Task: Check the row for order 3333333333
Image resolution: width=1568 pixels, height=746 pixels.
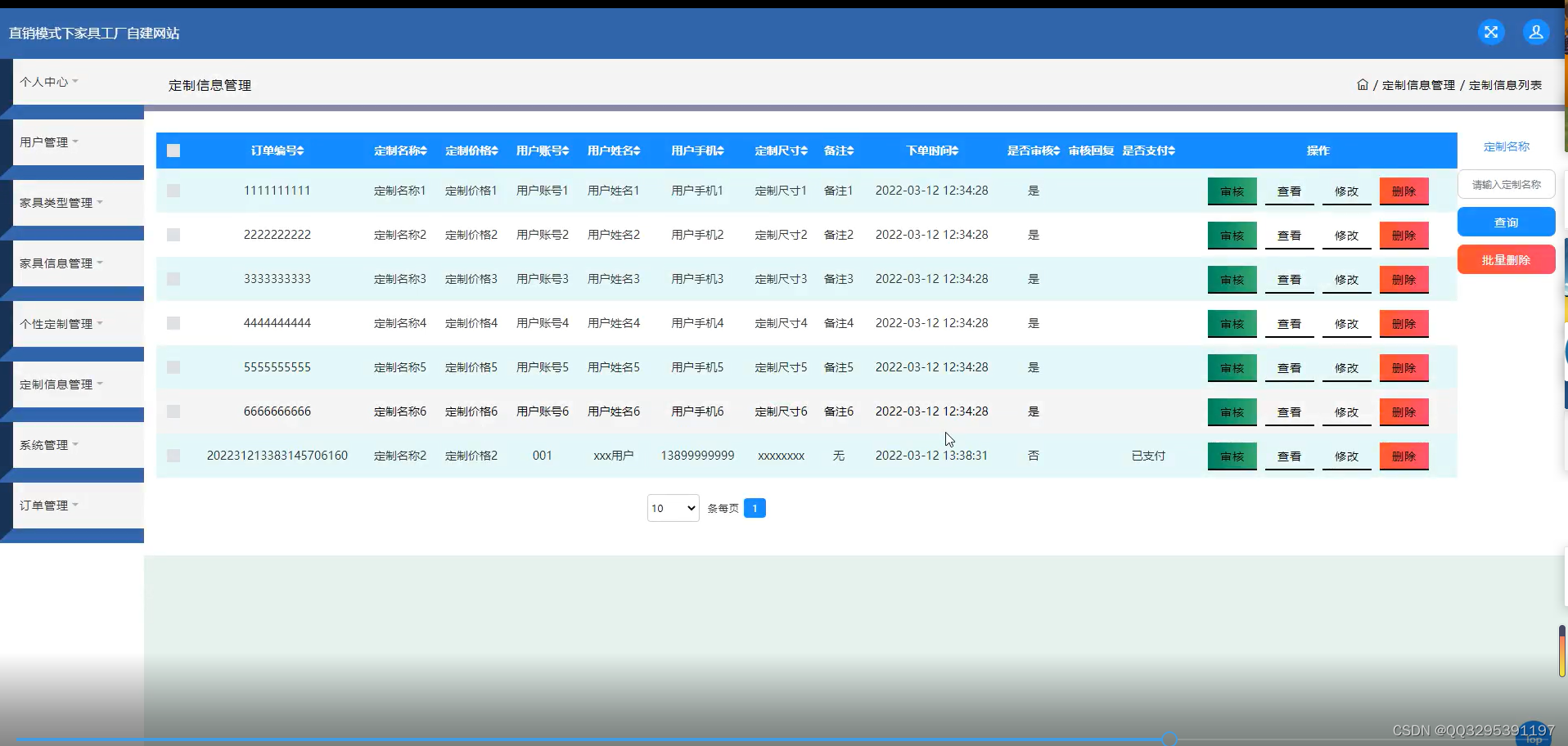Action: (x=173, y=279)
